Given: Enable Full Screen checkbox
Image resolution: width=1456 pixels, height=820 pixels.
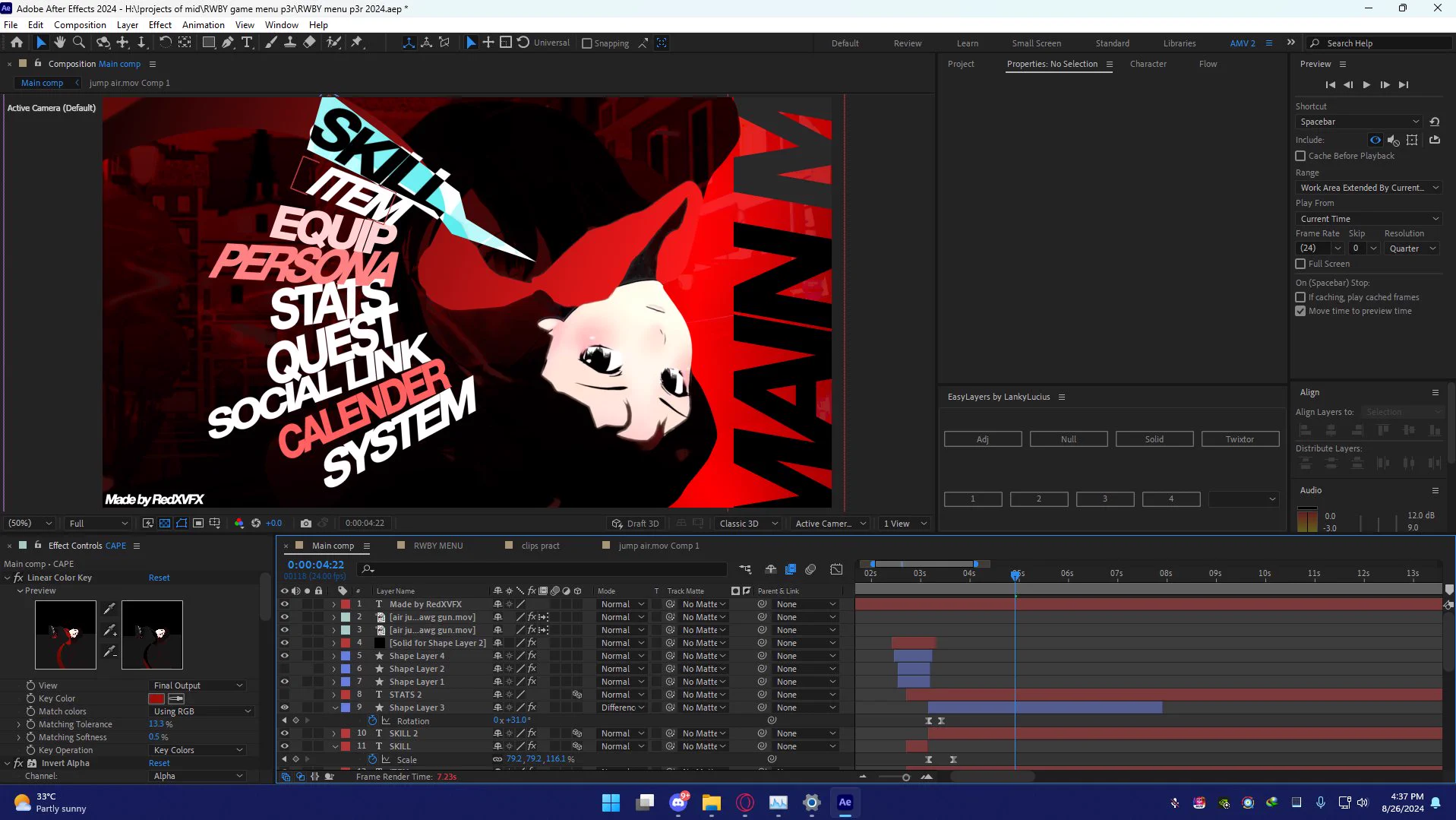Looking at the screenshot, I should coord(1300,264).
